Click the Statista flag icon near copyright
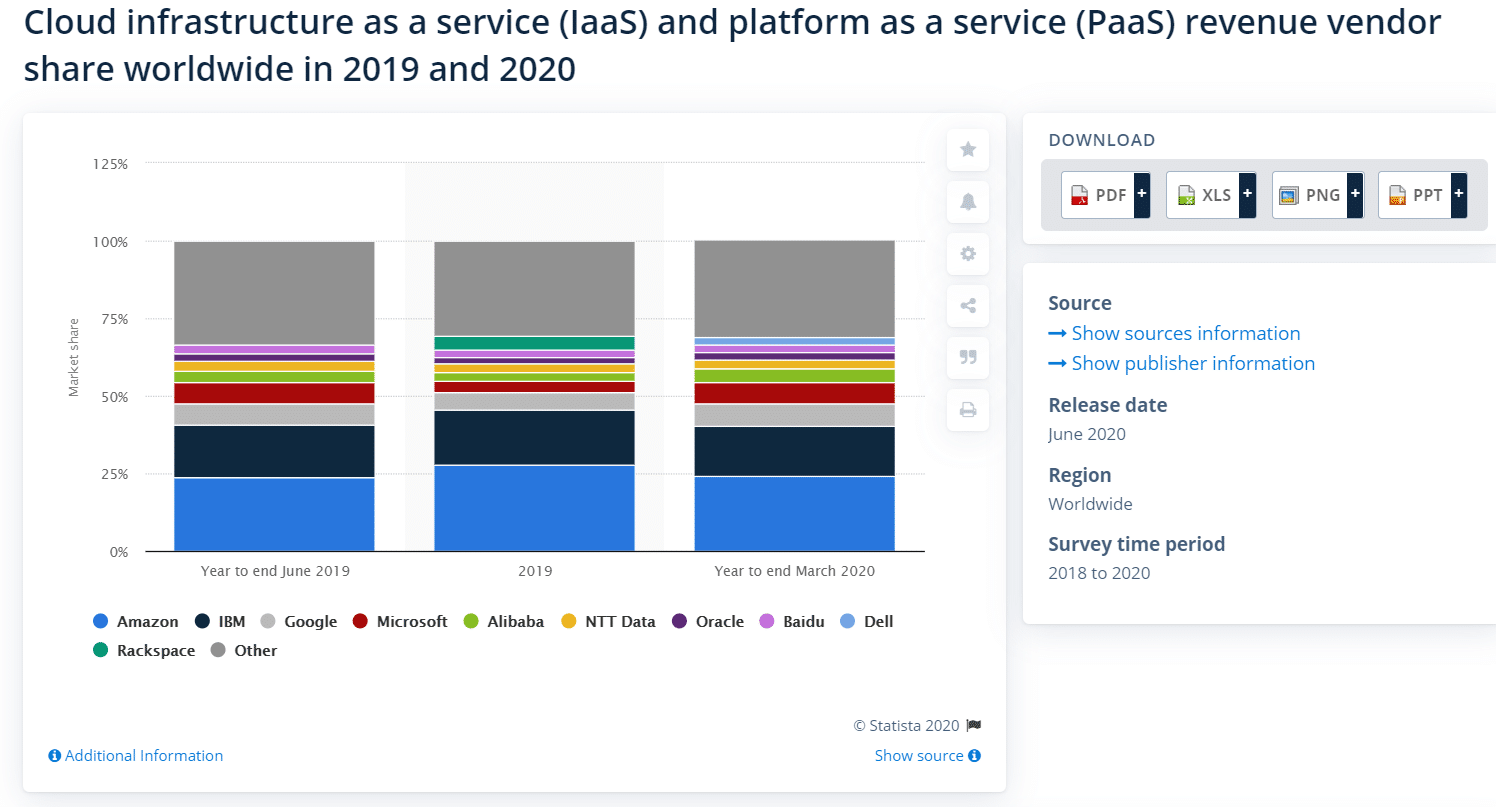 click(x=973, y=725)
